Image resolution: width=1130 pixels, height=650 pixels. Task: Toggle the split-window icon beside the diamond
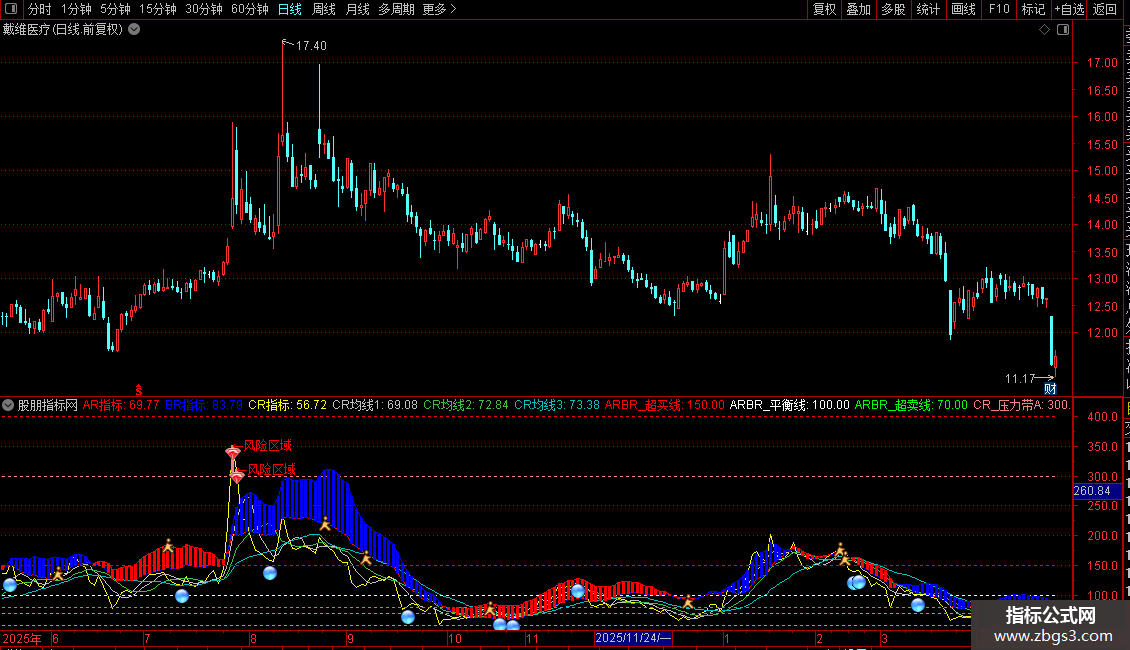pos(1063,30)
